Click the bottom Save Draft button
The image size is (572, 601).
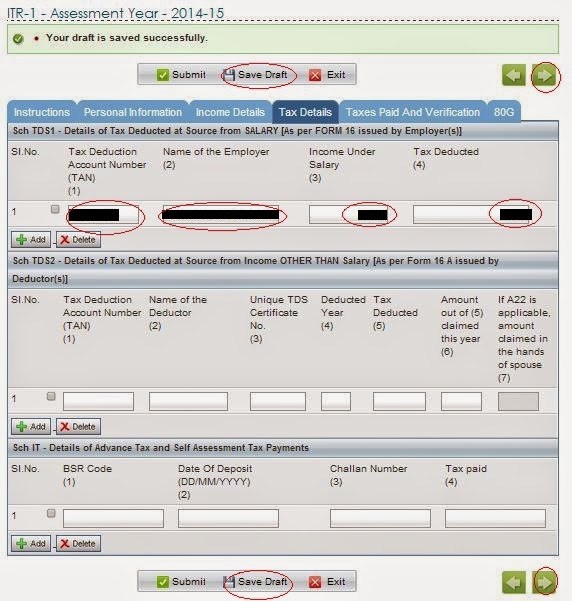click(x=255, y=582)
